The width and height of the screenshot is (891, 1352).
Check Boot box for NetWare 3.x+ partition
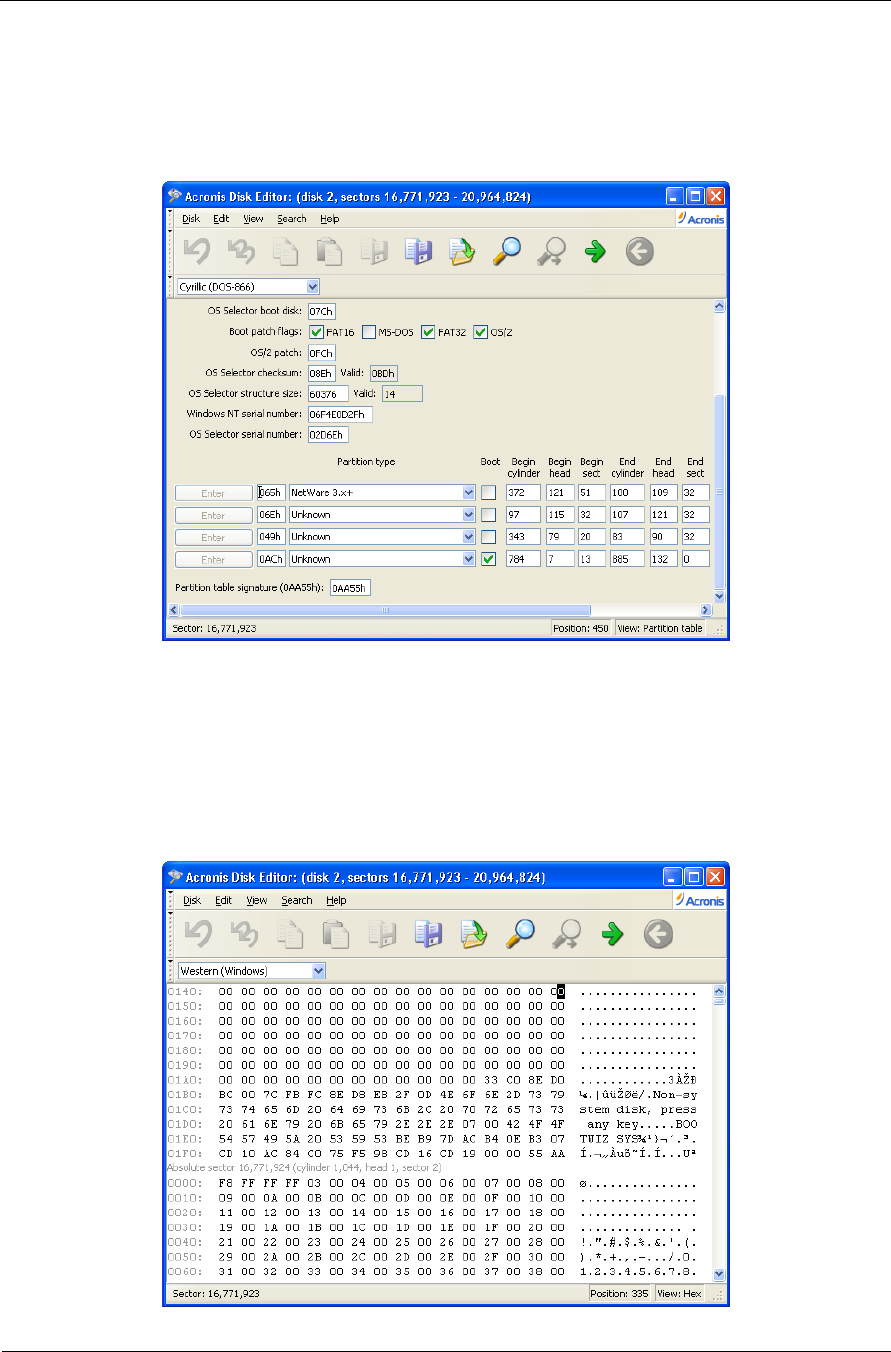click(488, 493)
